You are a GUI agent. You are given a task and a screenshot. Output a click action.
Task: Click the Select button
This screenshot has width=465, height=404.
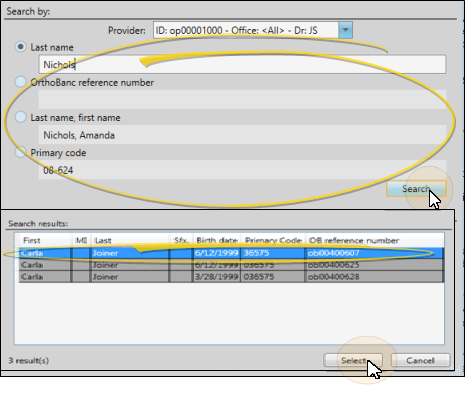point(353,360)
